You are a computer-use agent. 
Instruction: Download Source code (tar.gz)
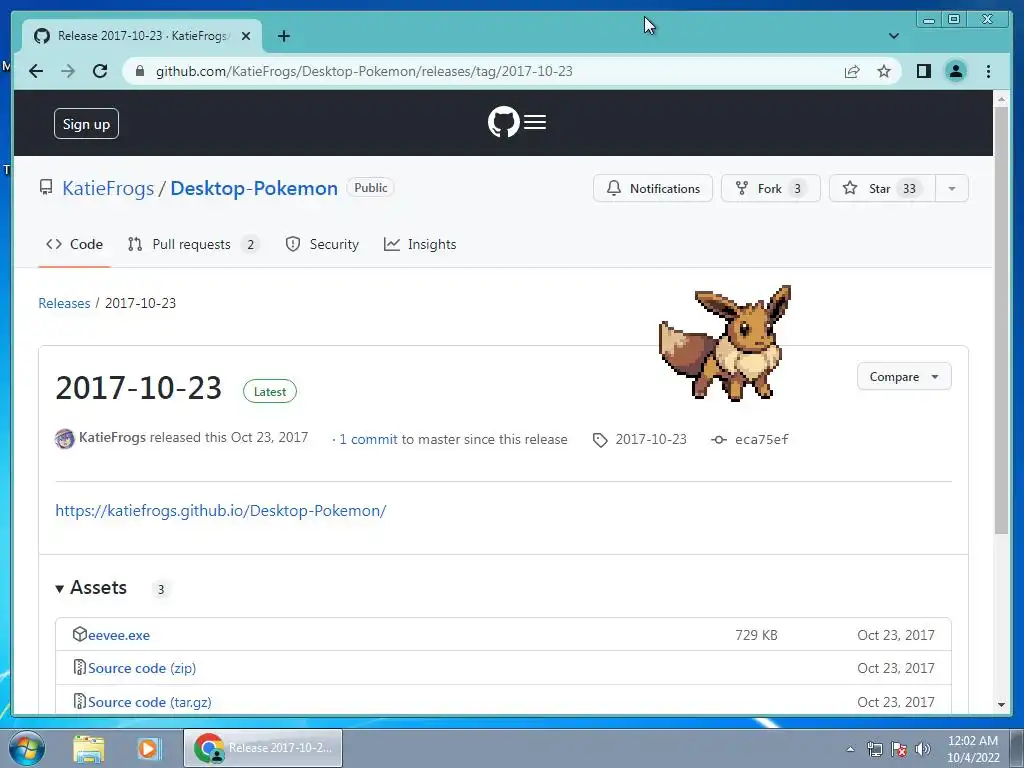tap(150, 702)
